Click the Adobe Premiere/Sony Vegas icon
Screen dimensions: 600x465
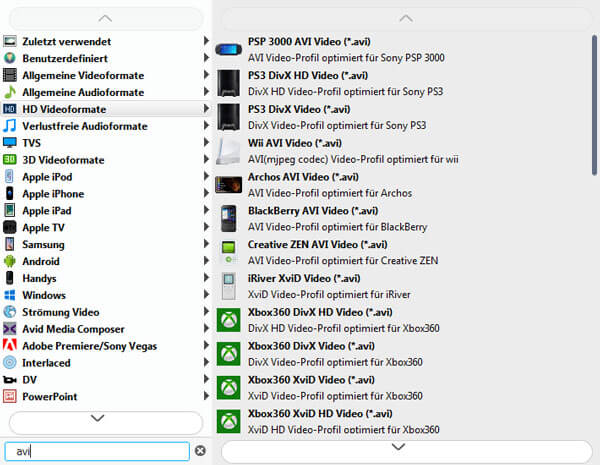pos(10,346)
